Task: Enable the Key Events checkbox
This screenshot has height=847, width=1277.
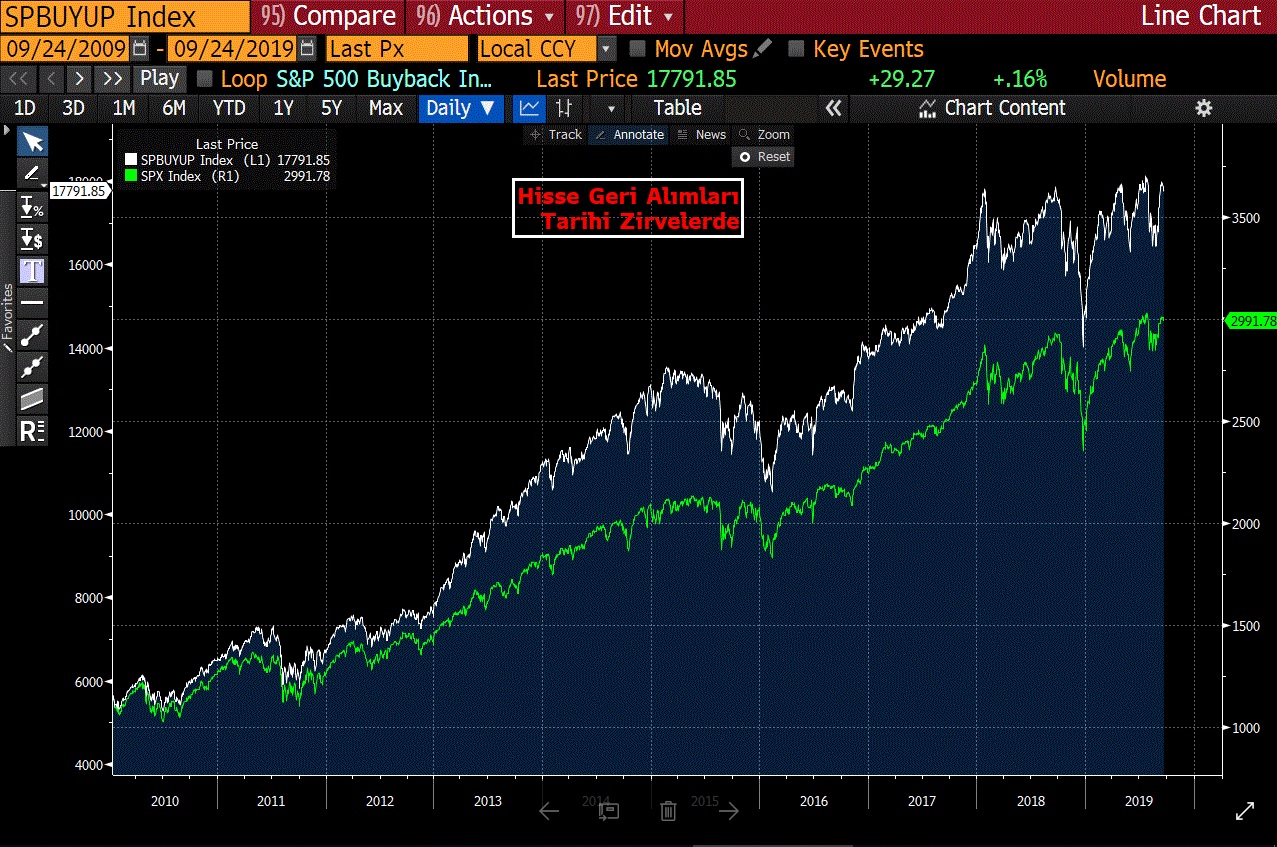Action: [796, 48]
